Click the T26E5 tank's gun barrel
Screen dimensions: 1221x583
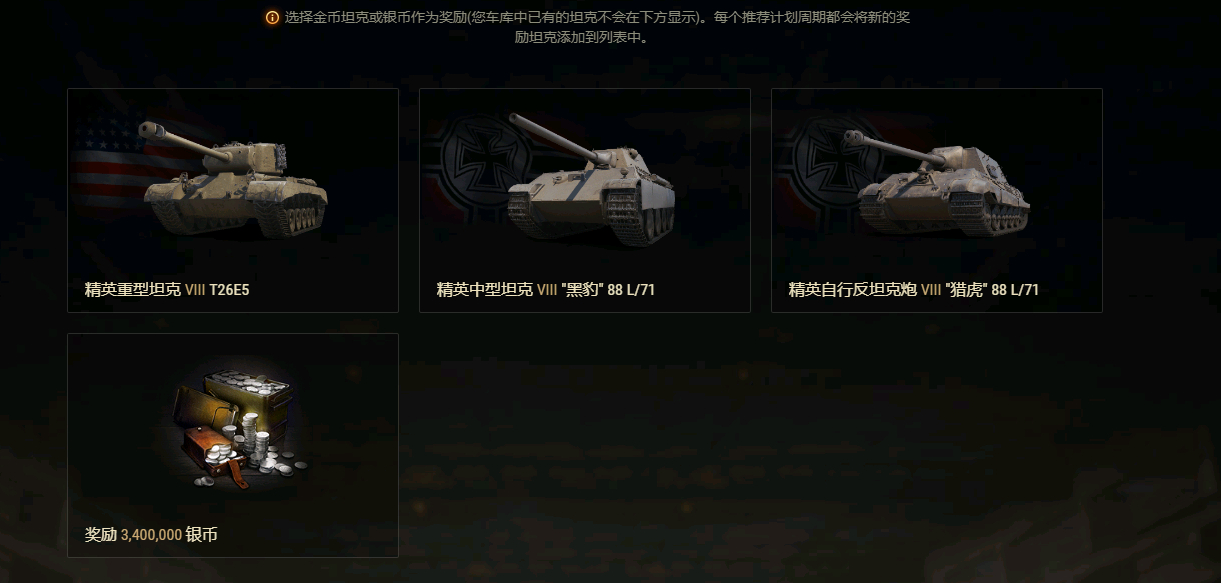pos(178,140)
